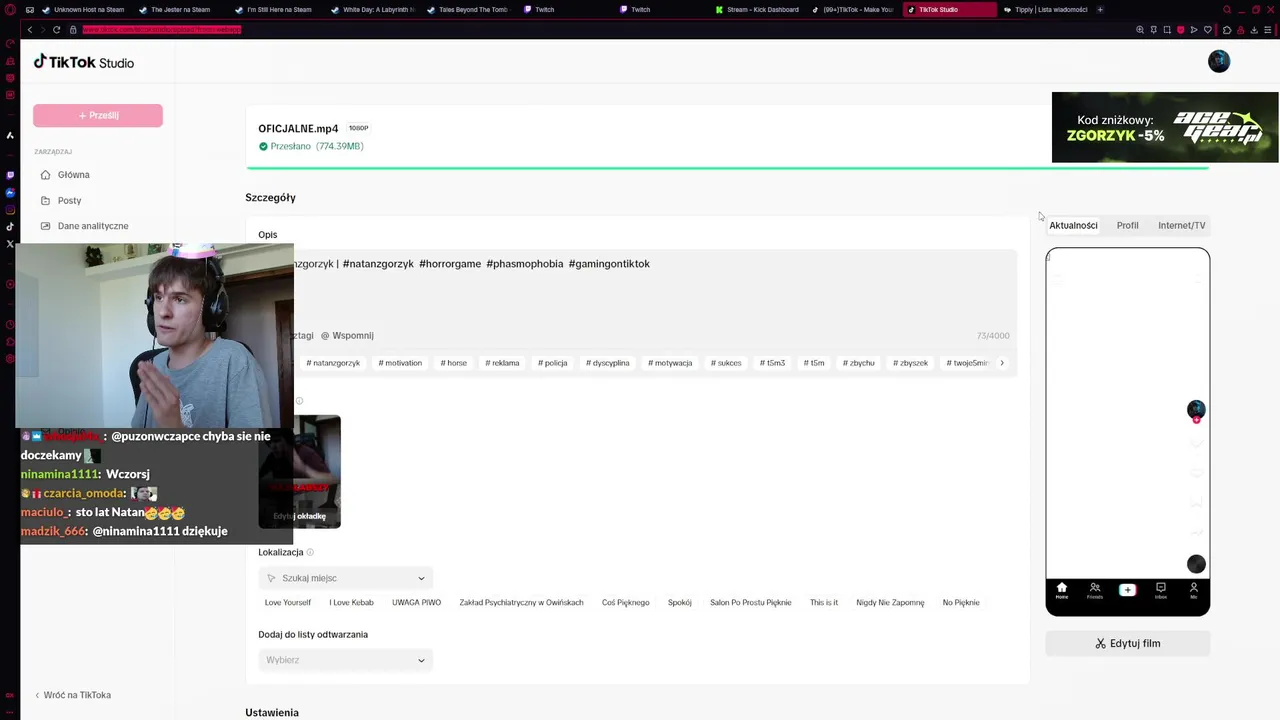Add the #dyscyplina suggested hashtag
This screenshot has width=1280, height=720.
pos(607,363)
